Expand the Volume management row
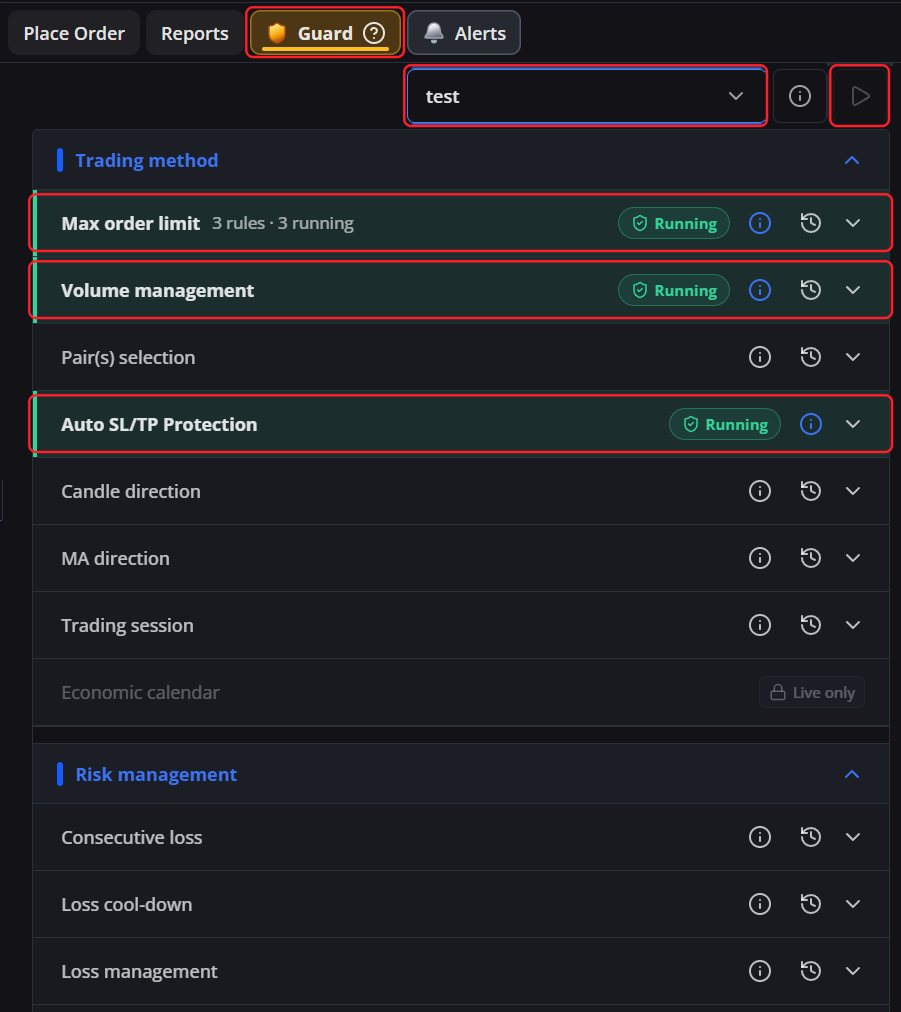The height and width of the screenshot is (1012, 901). [x=853, y=290]
